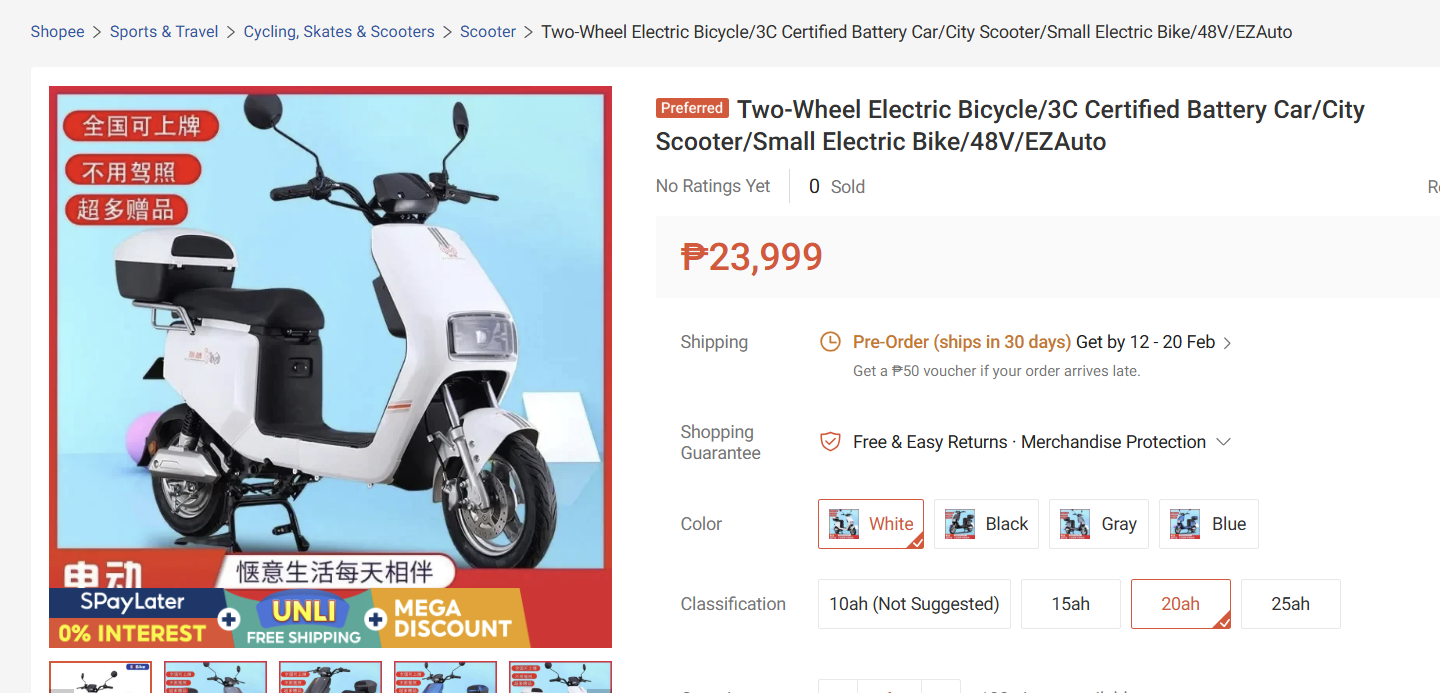Go to Sports & Travel breadcrumb
1440x693 pixels.
164,32
